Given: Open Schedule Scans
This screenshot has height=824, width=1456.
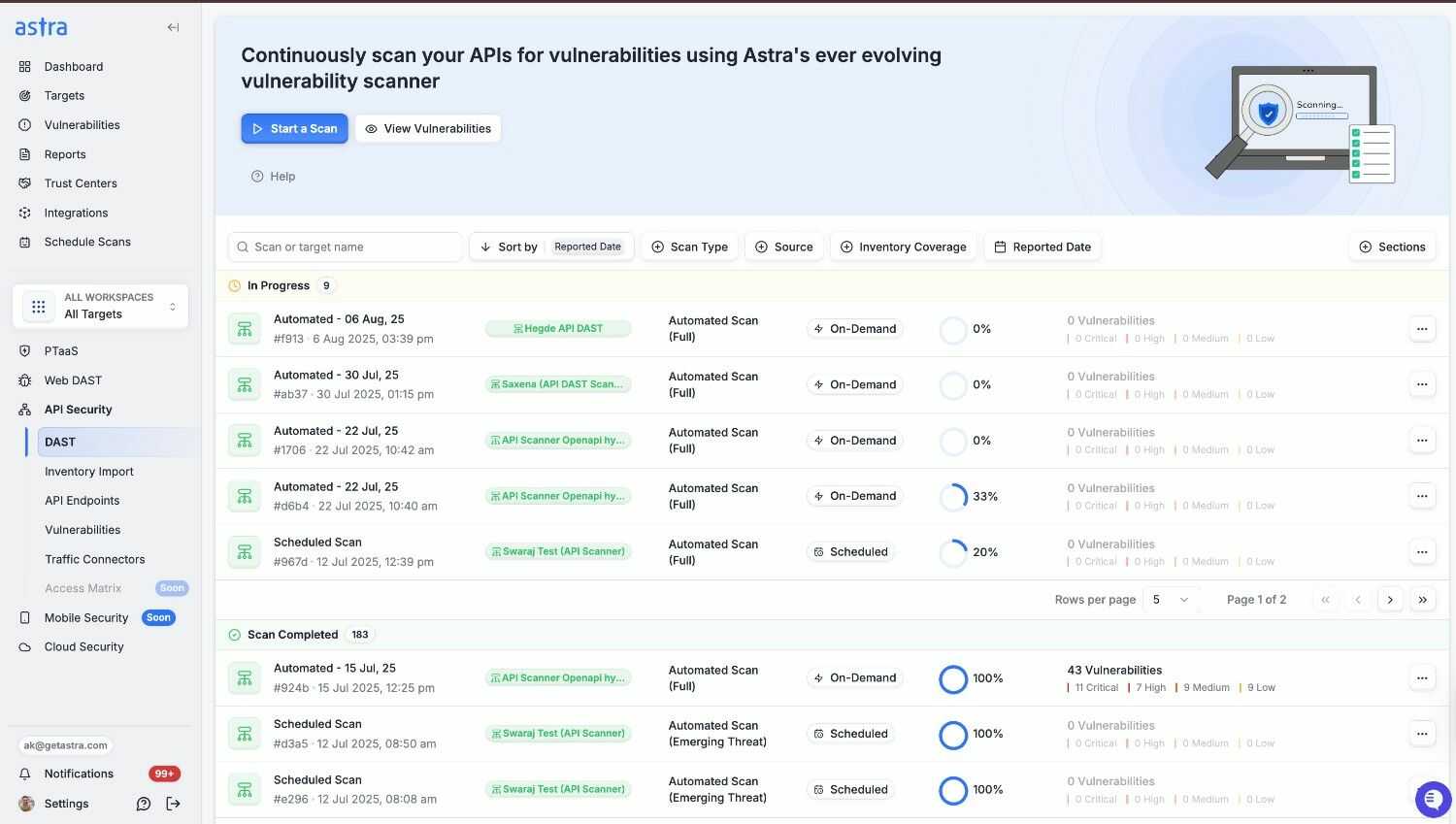Looking at the screenshot, I should click(x=87, y=242).
